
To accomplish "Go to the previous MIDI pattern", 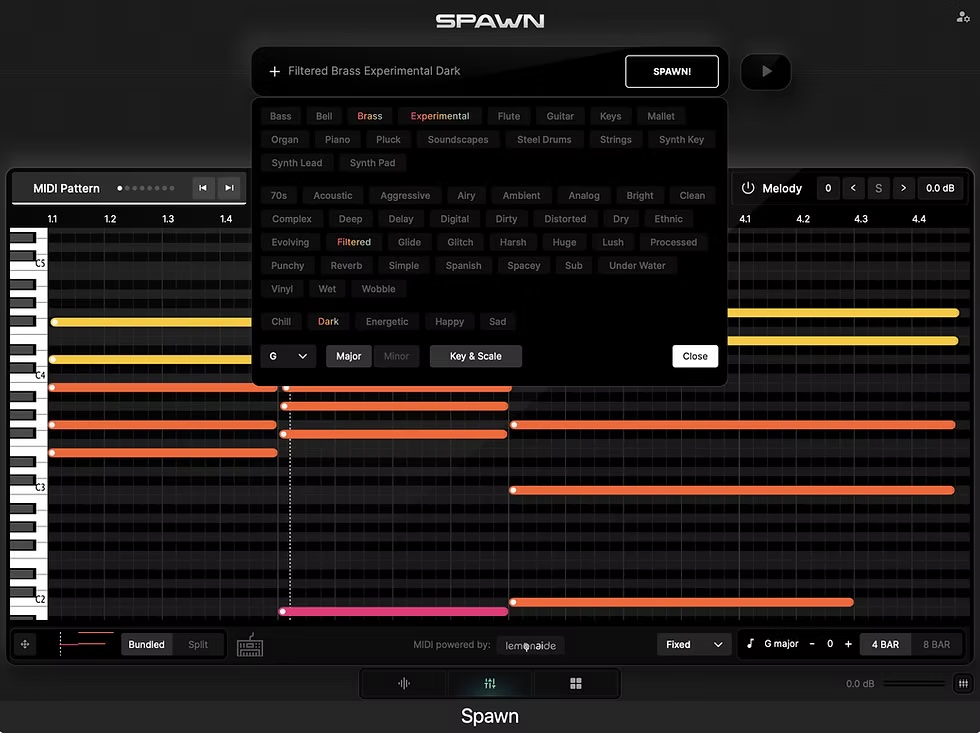I will click(x=203, y=188).
